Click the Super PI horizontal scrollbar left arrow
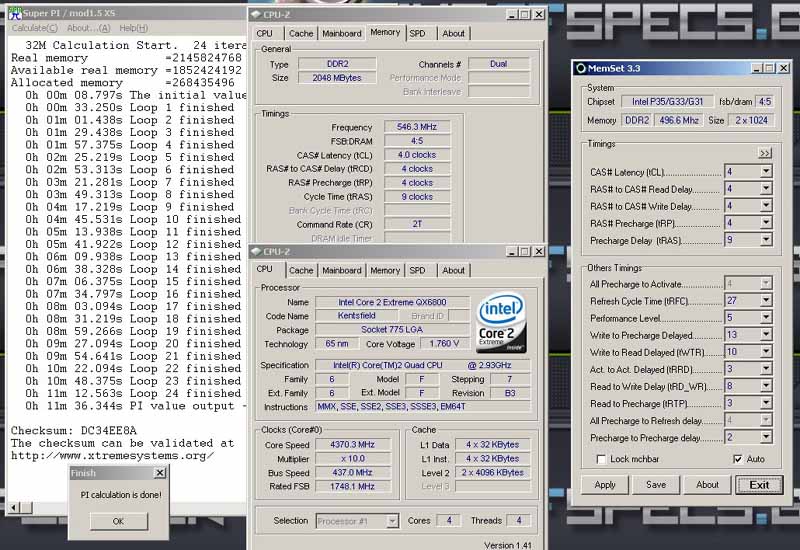 14,508
